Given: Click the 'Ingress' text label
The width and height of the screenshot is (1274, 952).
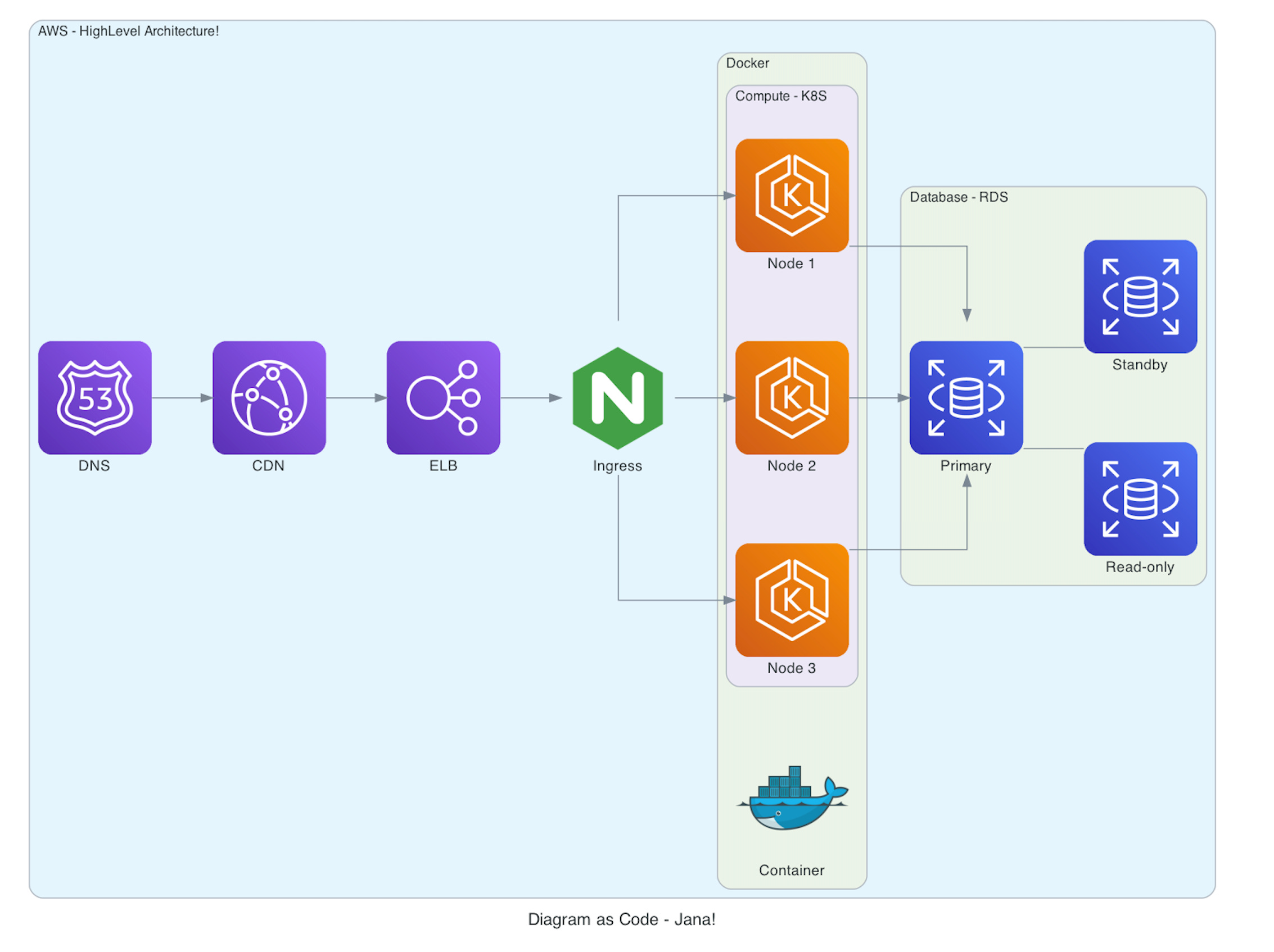Looking at the screenshot, I should 617,466.
